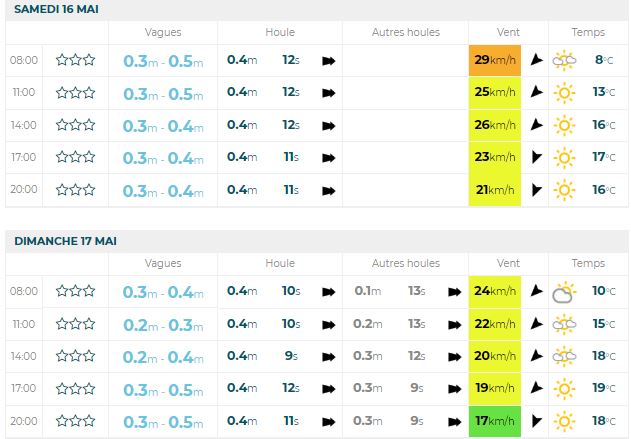Image resolution: width=631 pixels, height=439 pixels.
Task: Click star rating for Saturday 08:00
Action: 76,60
